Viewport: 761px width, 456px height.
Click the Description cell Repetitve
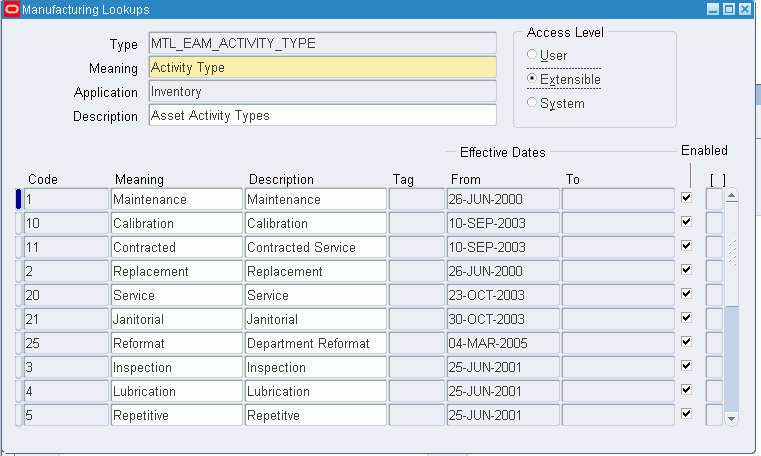pyautogui.click(x=316, y=415)
